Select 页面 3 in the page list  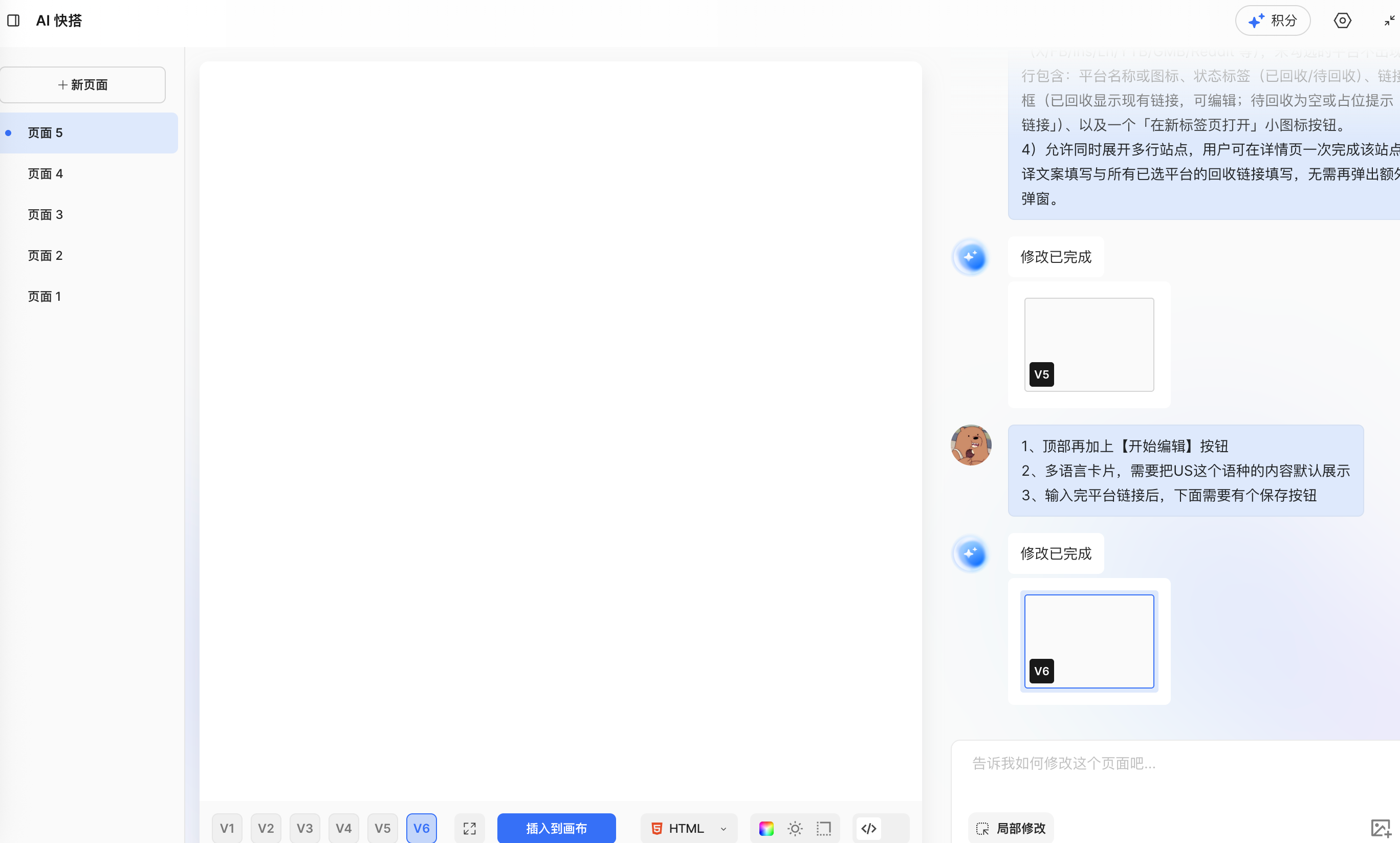45,214
